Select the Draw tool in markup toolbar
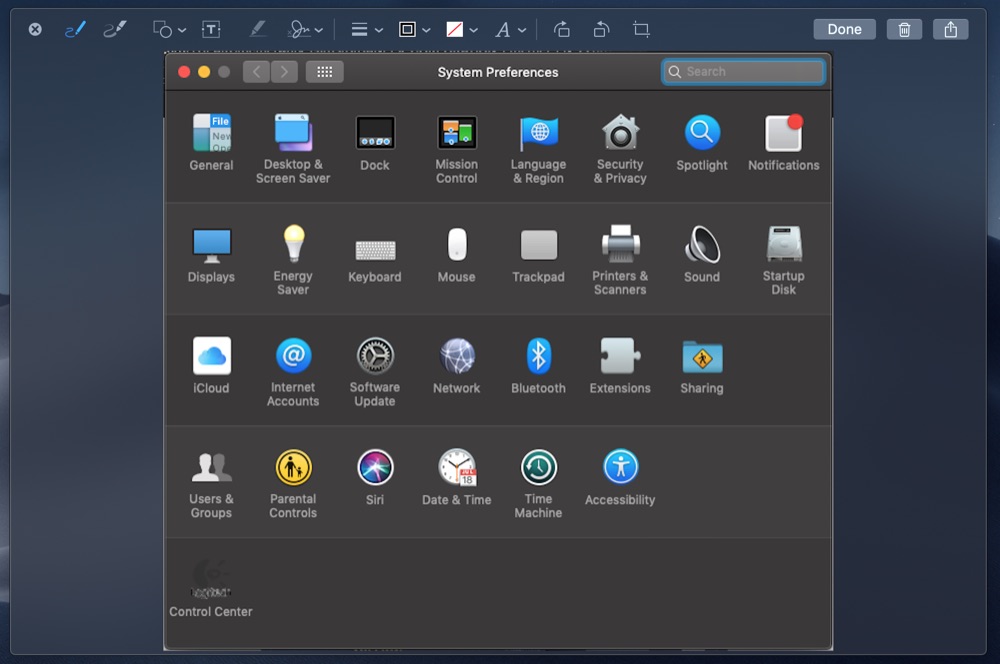The image size is (1000, 664). tap(115, 29)
